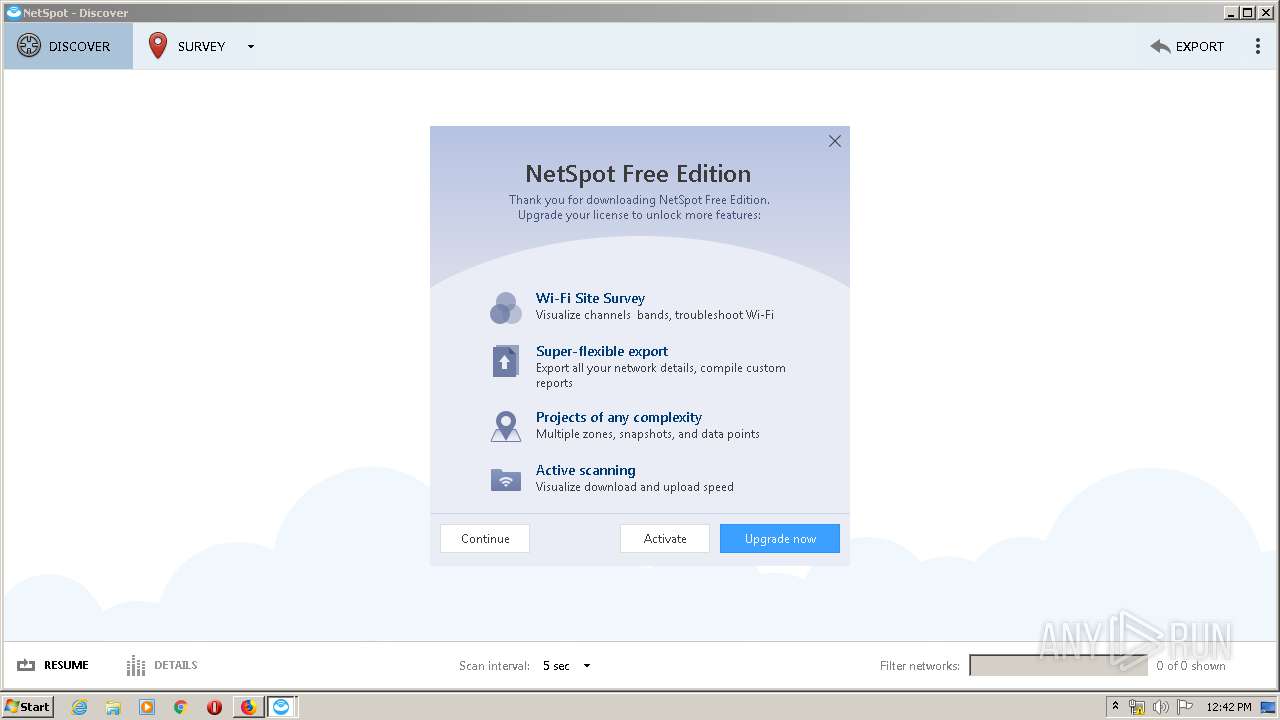Click Resume to restart scanning

[53, 665]
